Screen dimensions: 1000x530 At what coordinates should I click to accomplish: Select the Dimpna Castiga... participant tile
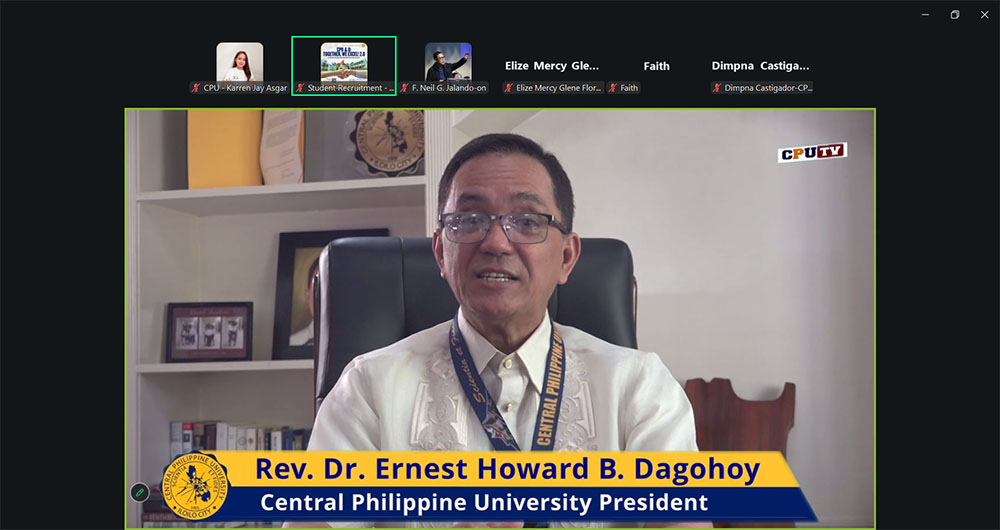click(760, 66)
